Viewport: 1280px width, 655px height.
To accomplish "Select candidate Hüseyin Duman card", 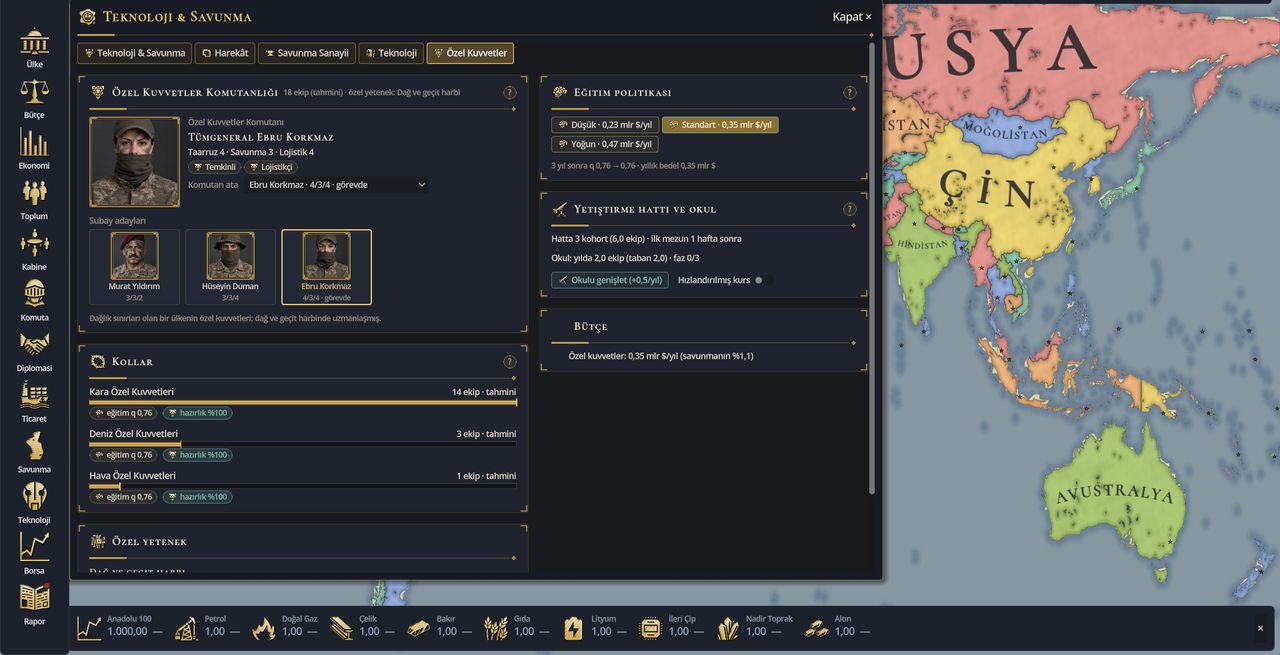I will point(230,267).
